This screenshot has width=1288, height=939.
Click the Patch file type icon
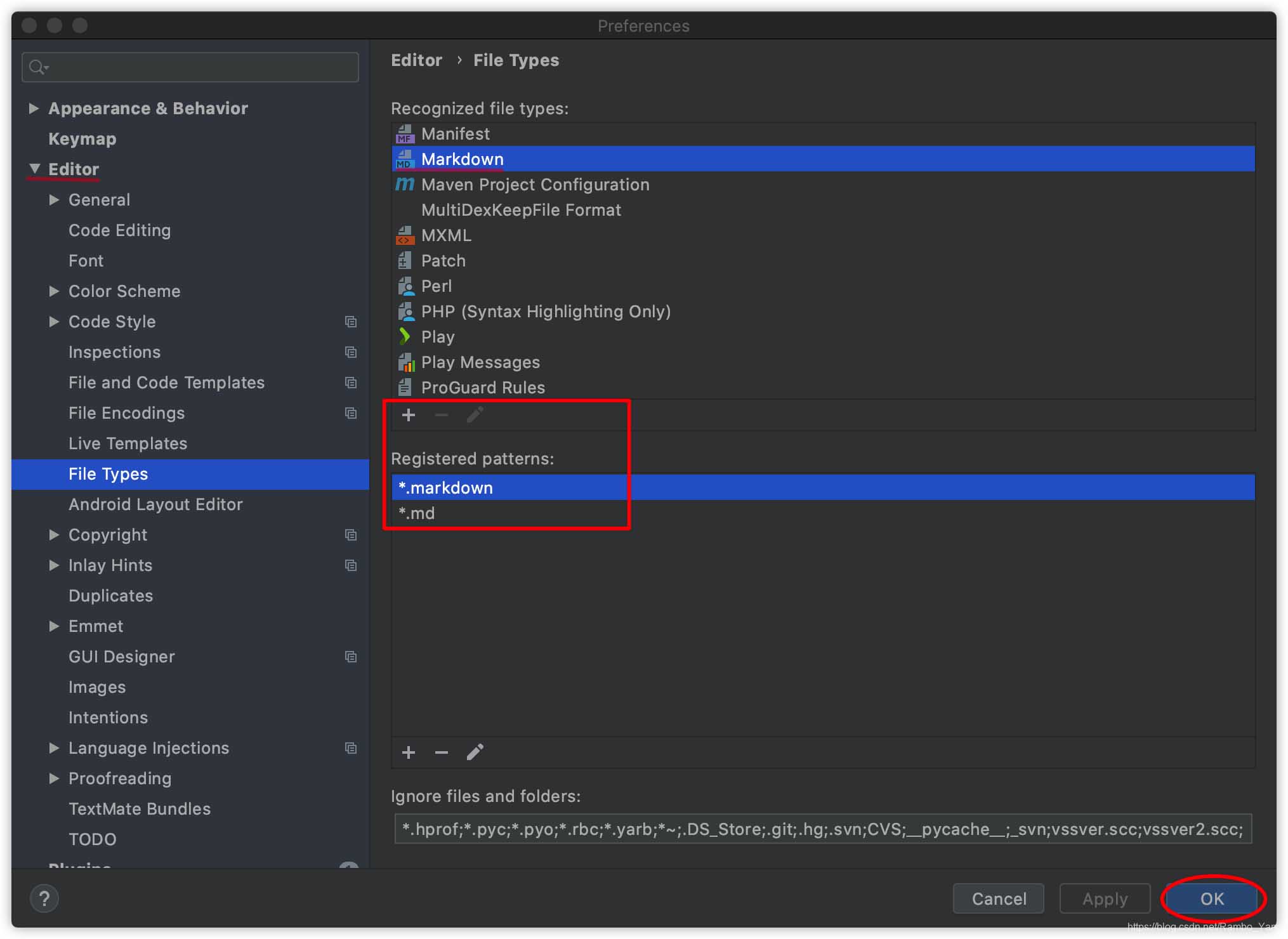405,261
